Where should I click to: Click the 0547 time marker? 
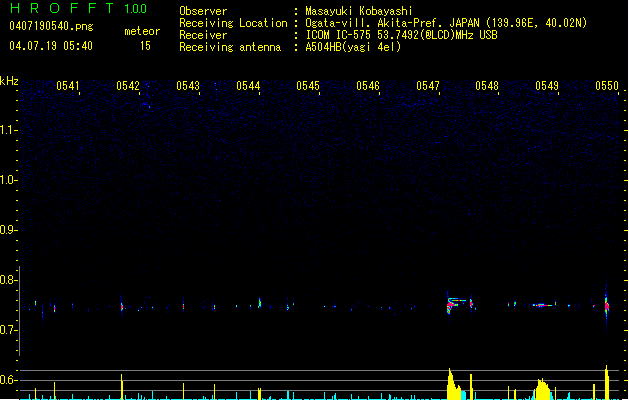pyautogui.click(x=428, y=86)
